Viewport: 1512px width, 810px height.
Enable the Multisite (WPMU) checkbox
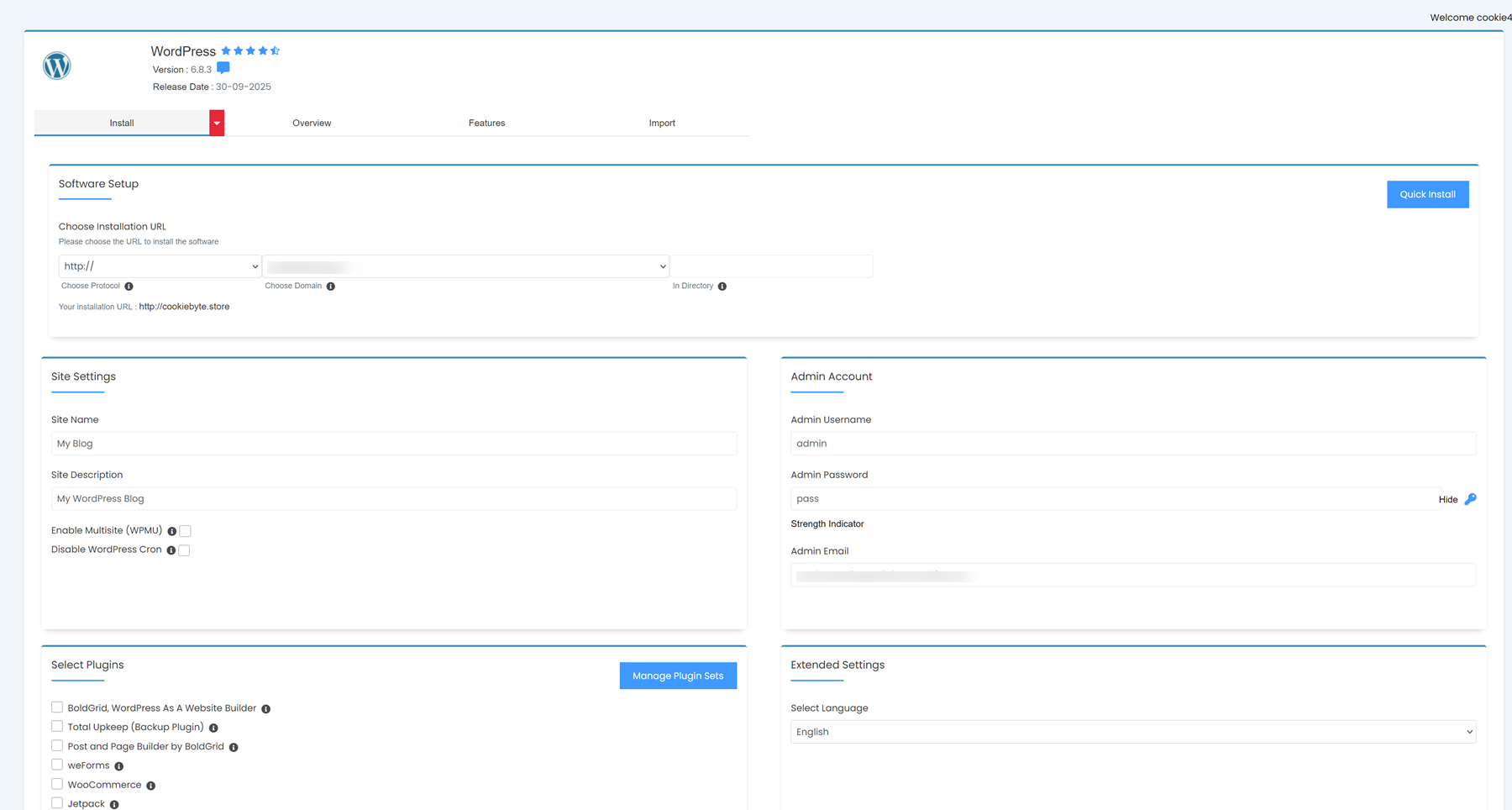click(186, 531)
